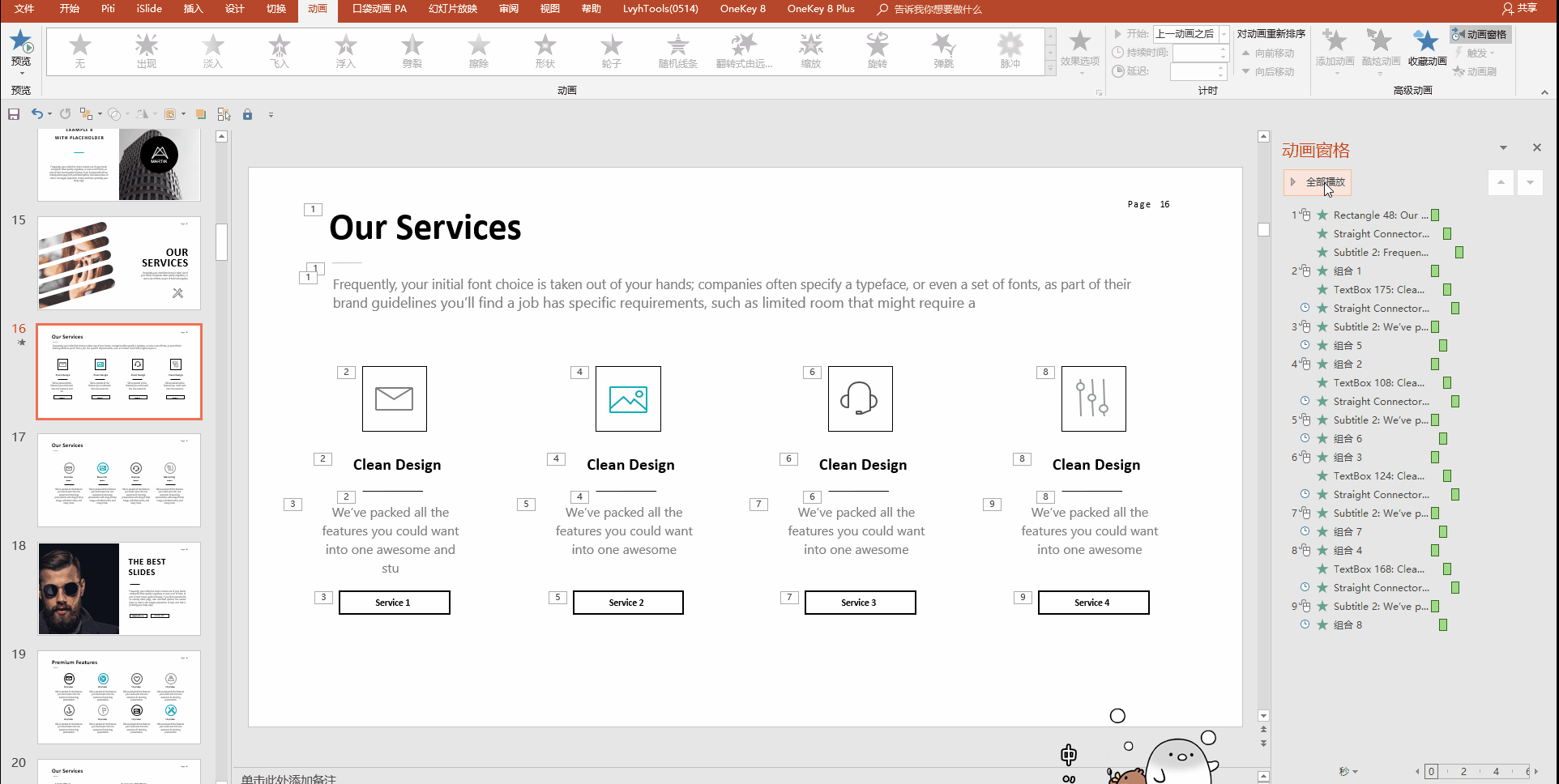Click the headset icon on the slide
Image resolution: width=1559 pixels, height=784 pixels.
[861, 398]
